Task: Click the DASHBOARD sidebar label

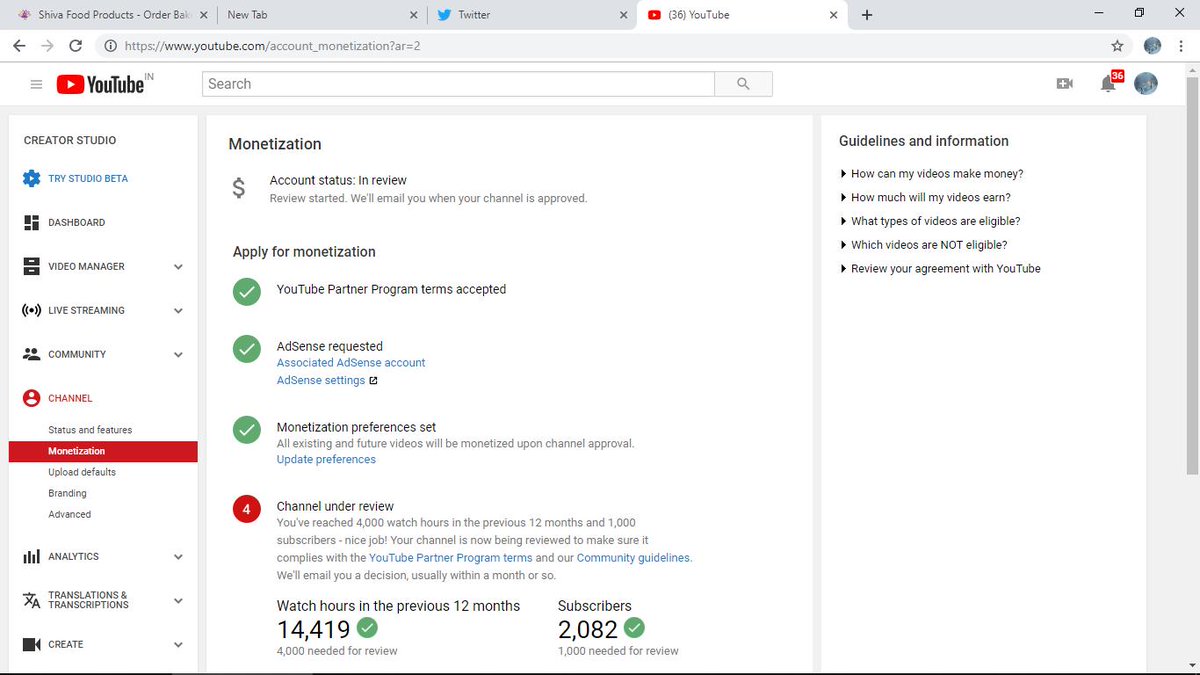Action: coord(76,223)
